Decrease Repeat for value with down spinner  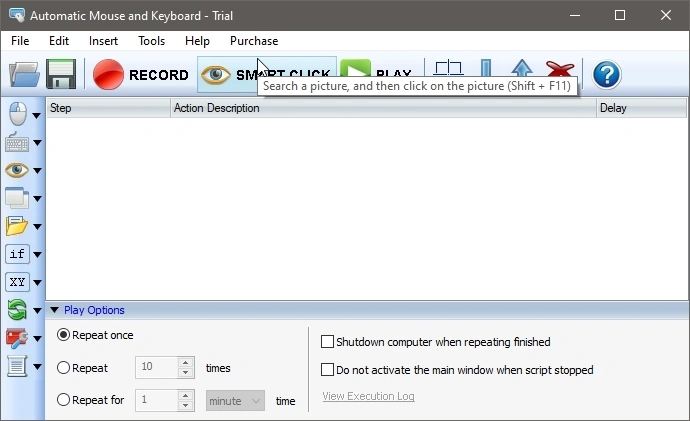tap(186, 405)
